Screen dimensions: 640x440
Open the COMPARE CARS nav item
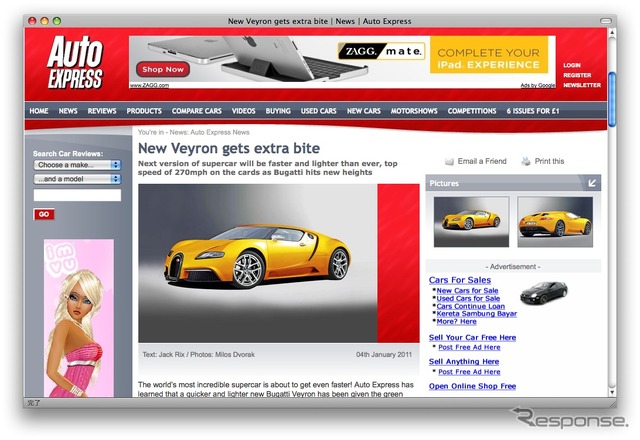197,111
